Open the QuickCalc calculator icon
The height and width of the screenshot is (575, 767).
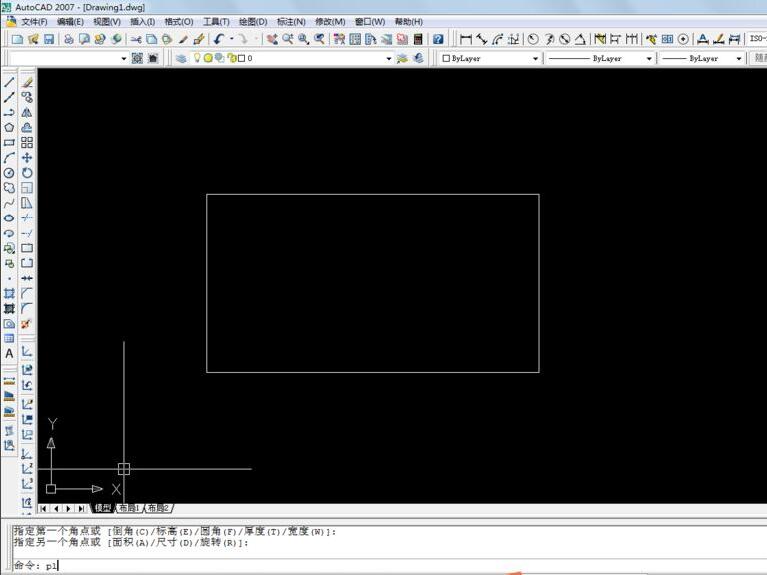click(418, 39)
